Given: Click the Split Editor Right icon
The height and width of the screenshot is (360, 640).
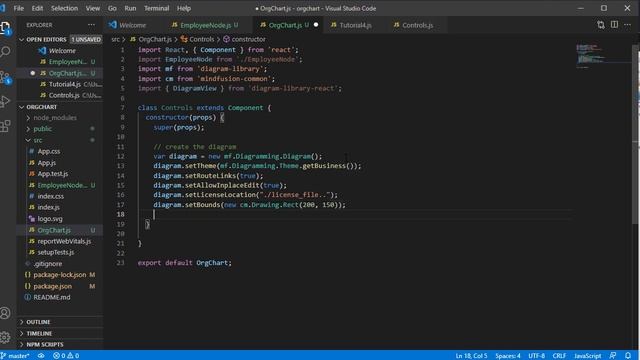Looking at the screenshot, I should click(614, 25).
